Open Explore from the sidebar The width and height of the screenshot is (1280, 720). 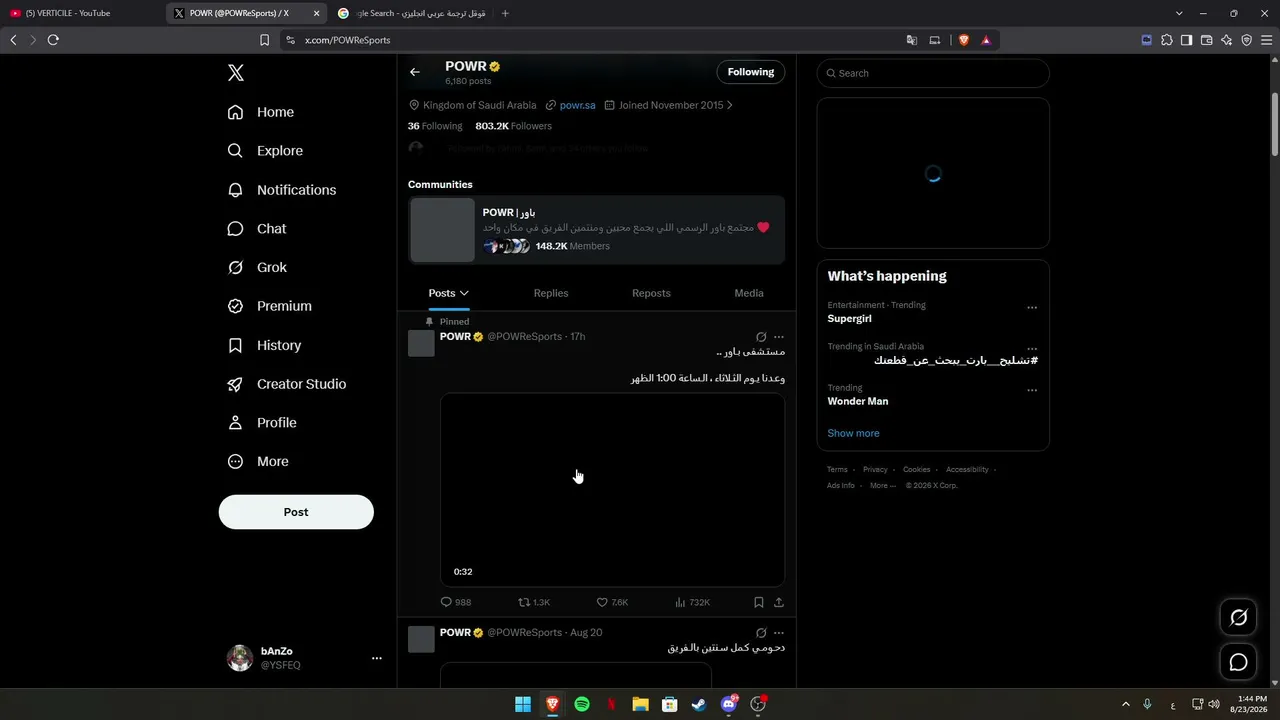click(x=265, y=151)
